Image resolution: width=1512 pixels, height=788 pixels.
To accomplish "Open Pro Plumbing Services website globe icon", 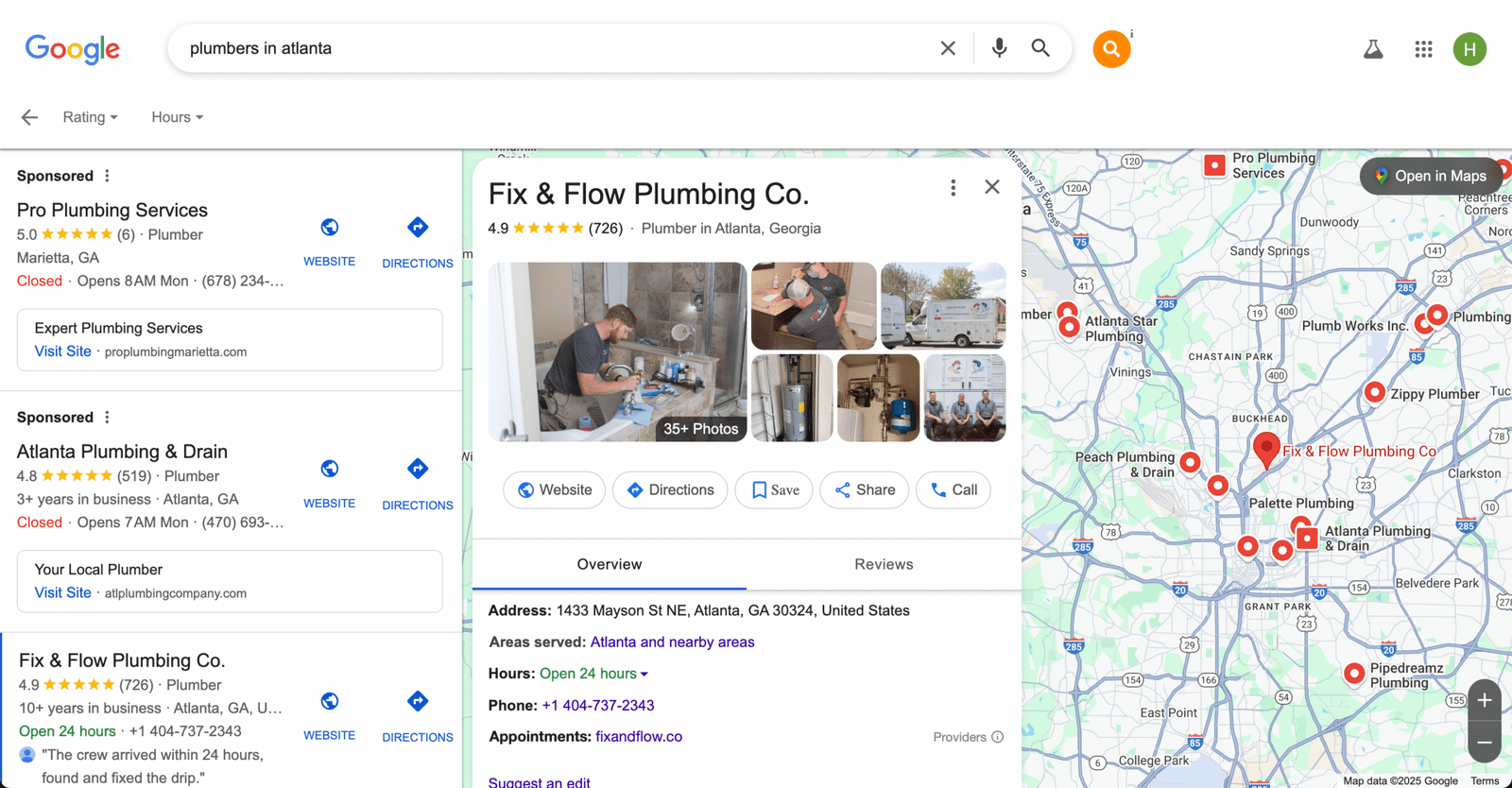I will point(330,228).
